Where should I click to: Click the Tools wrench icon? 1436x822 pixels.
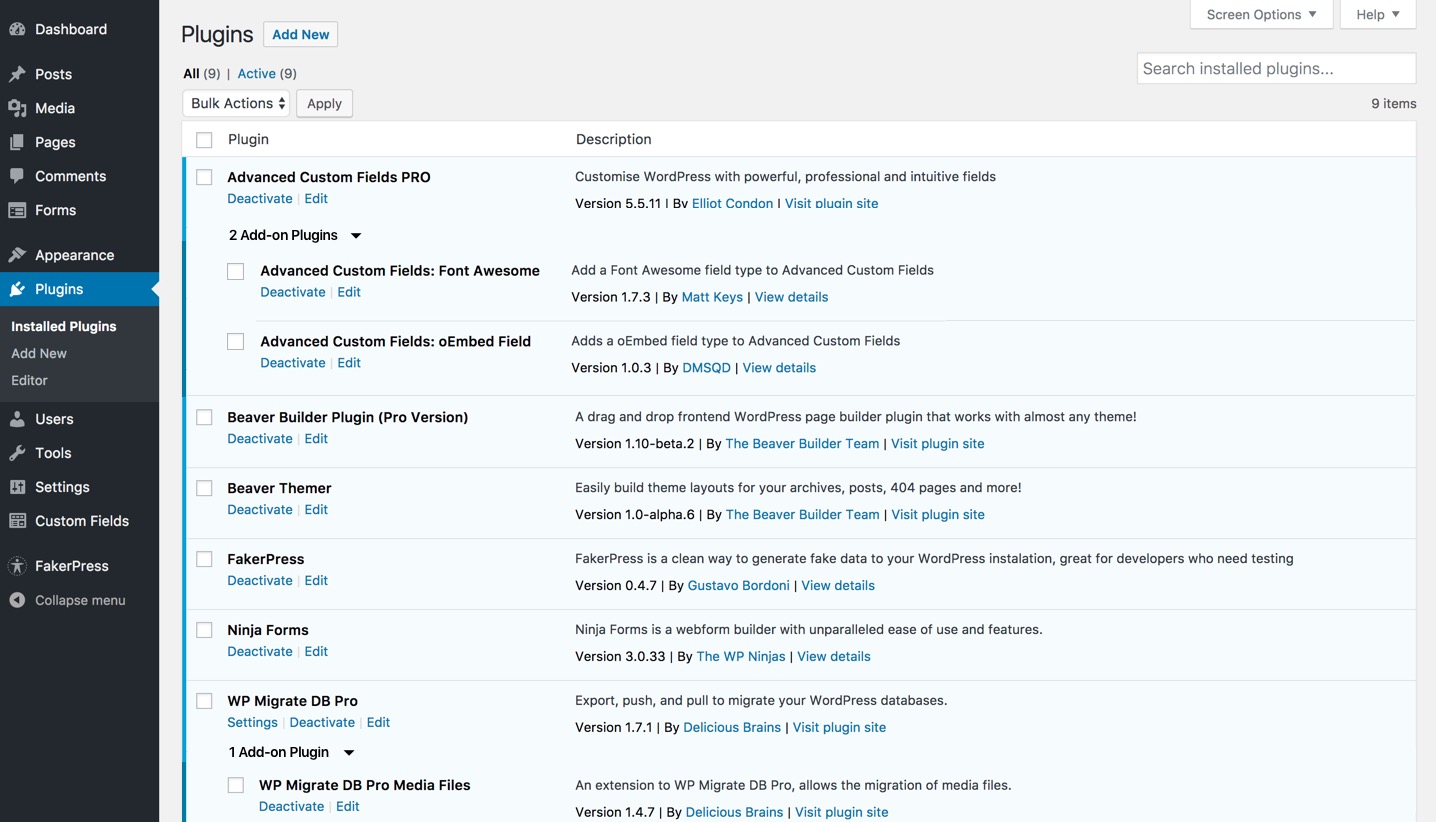17,453
